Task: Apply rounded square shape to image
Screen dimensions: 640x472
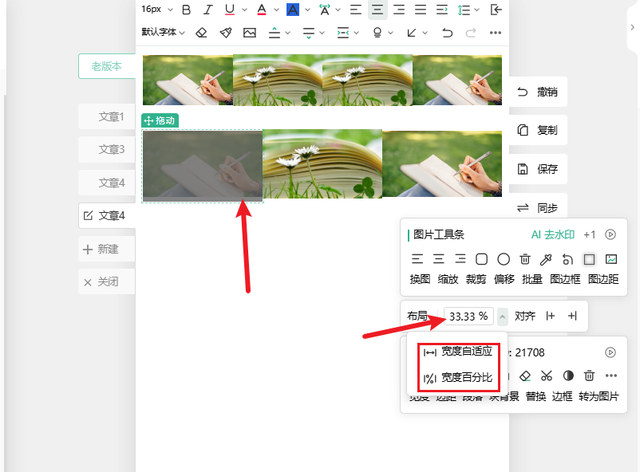Action: [x=482, y=259]
